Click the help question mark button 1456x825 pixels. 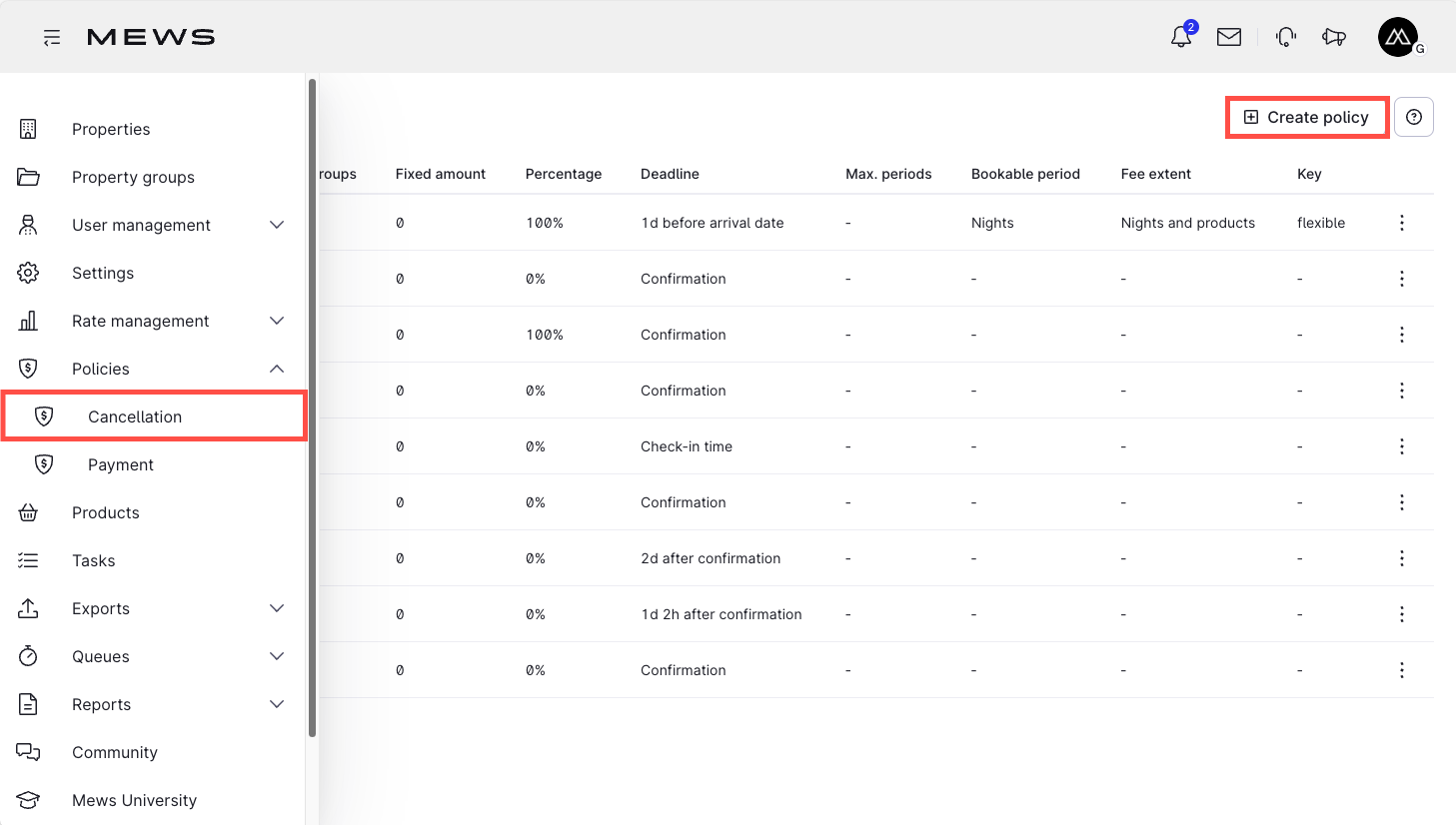tap(1414, 117)
